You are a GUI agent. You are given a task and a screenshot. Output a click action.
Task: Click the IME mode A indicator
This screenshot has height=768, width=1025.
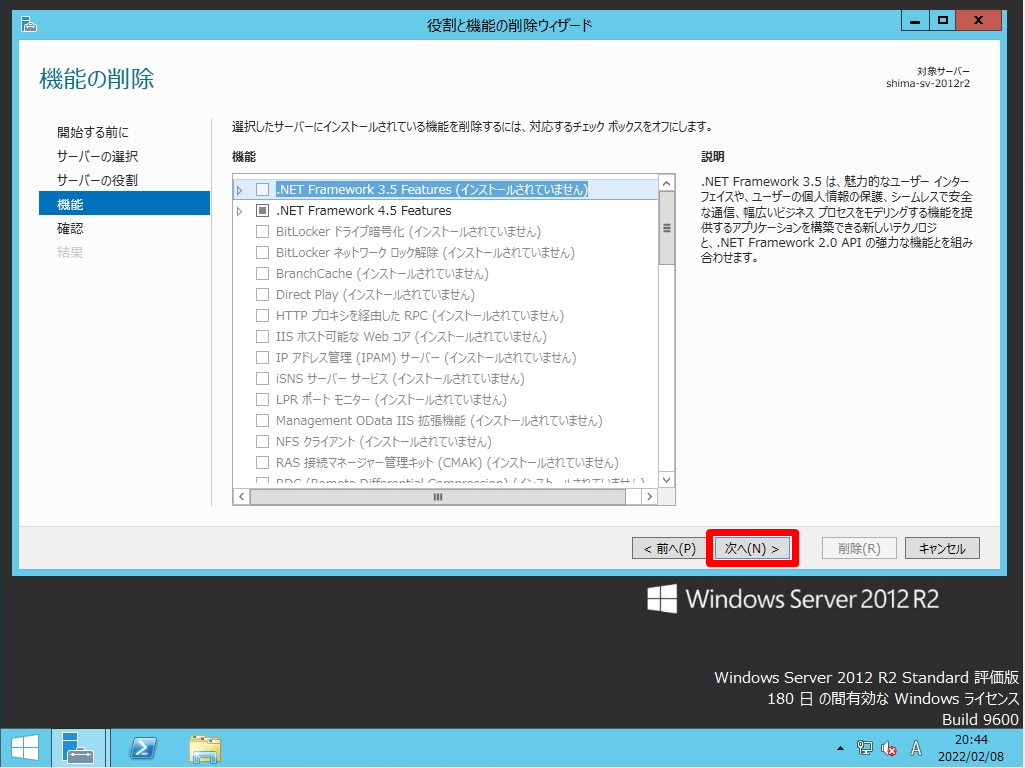[x=916, y=748]
